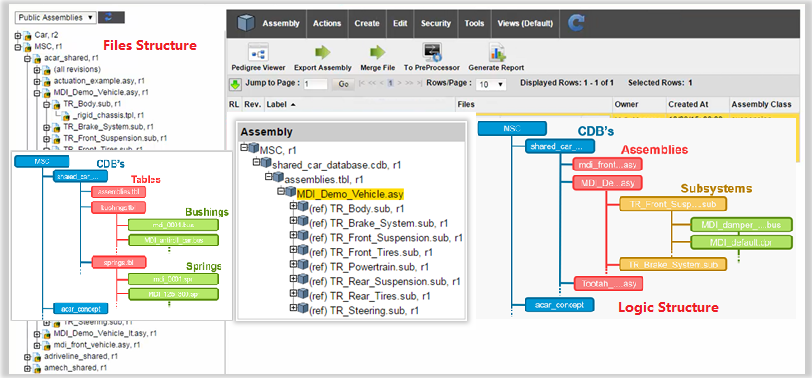Open the Edit menu
This screenshot has width=812, height=378.
pos(400,23)
